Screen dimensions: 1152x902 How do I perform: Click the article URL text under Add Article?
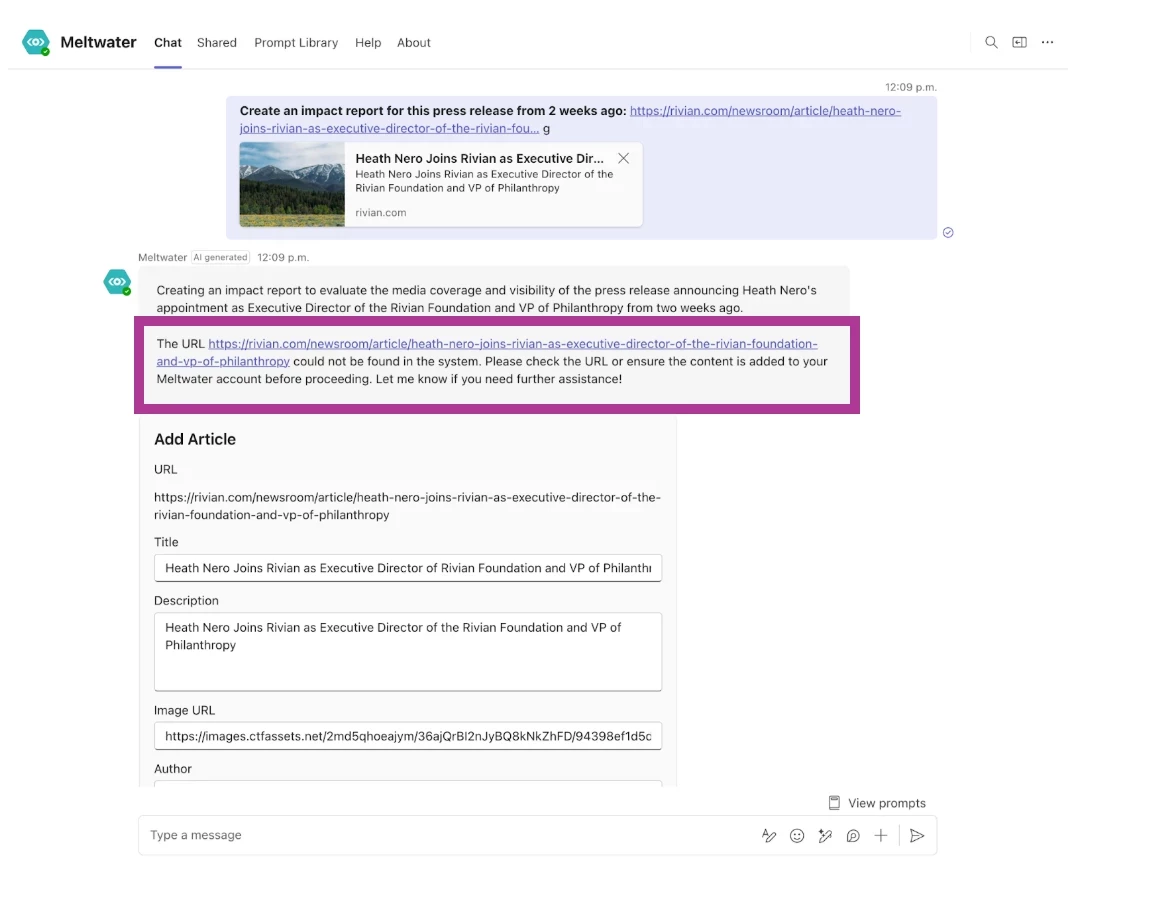point(407,507)
